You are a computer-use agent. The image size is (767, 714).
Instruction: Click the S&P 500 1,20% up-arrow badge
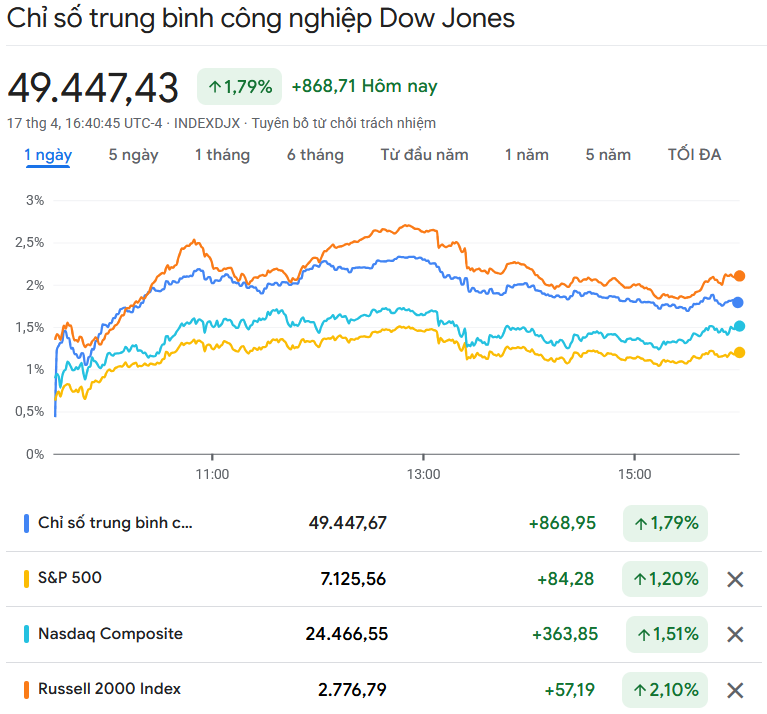pos(665,579)
